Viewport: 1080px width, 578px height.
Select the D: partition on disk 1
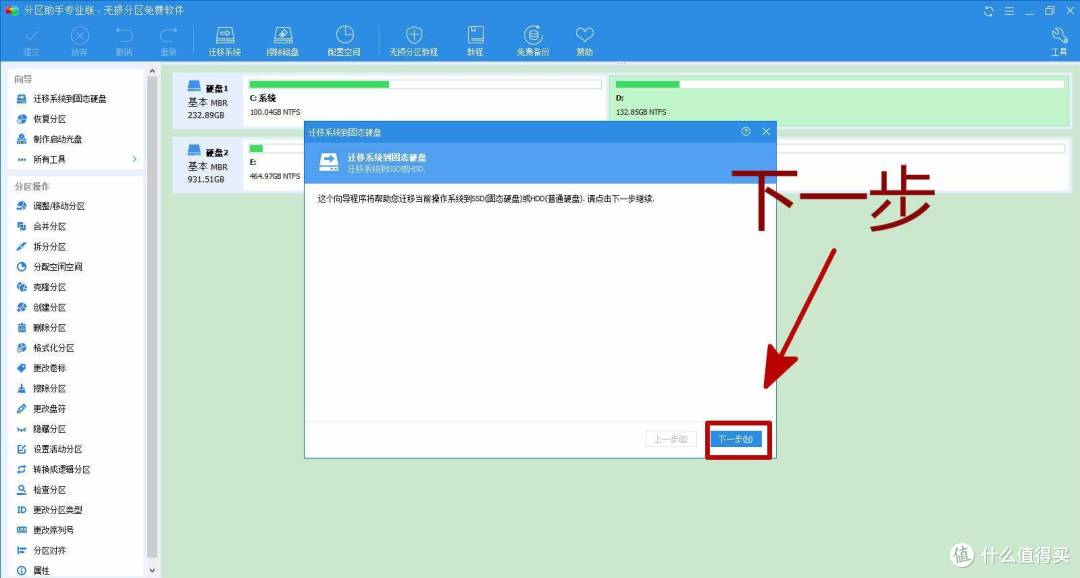(838, 98)
